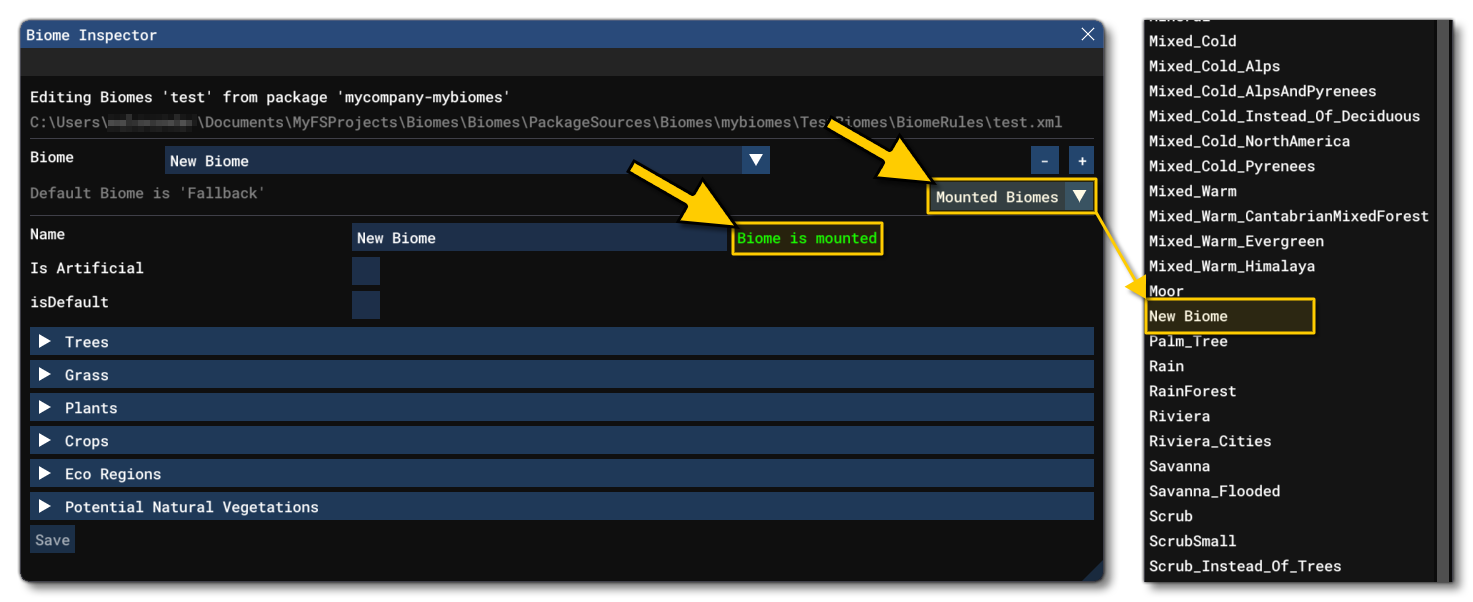1473x602 pixels.
Task: Click the plus button to add biome
Action: pos(1081,161)
